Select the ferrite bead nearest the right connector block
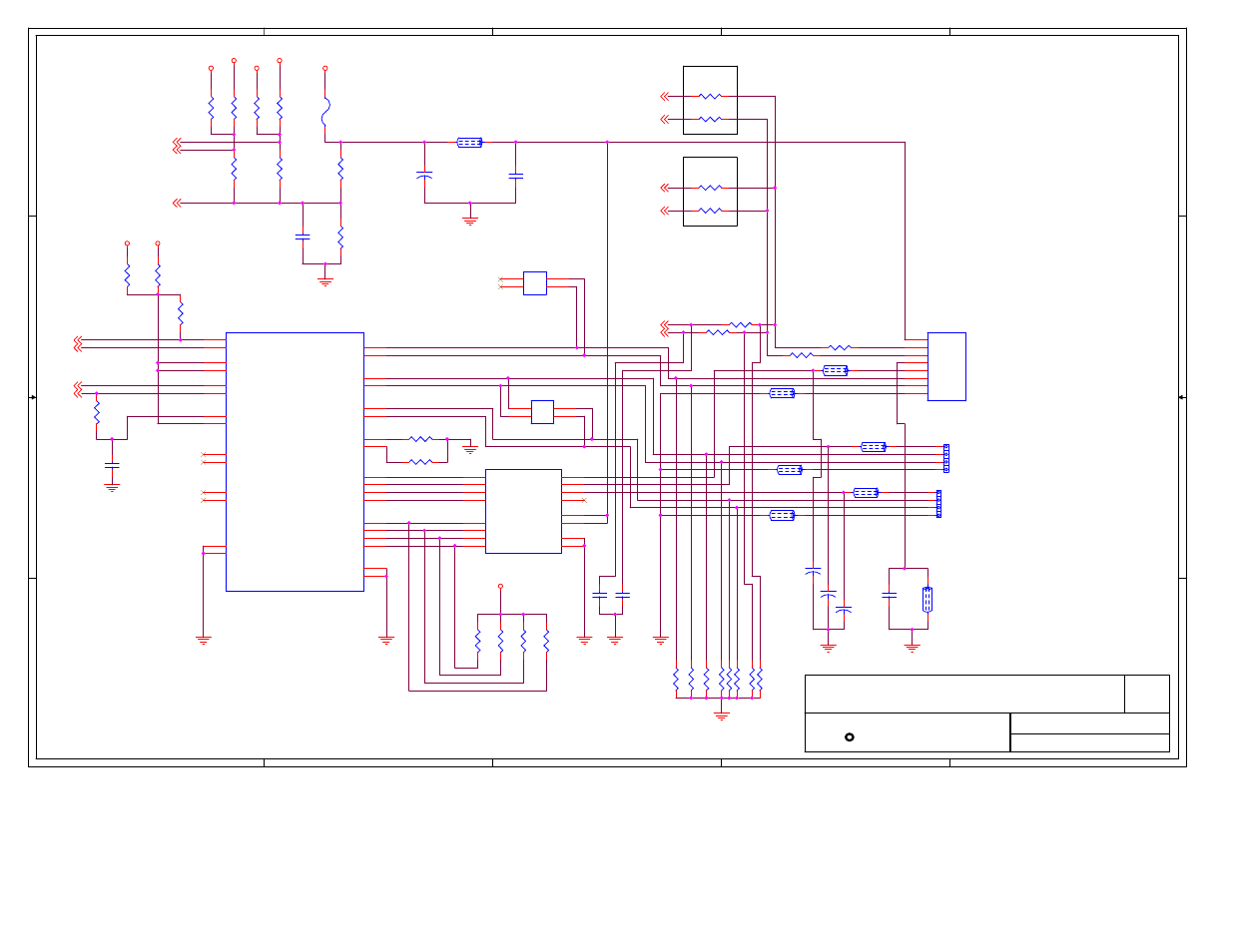The width and height of the screenshot is (1233, 952). tap(836, 370)
